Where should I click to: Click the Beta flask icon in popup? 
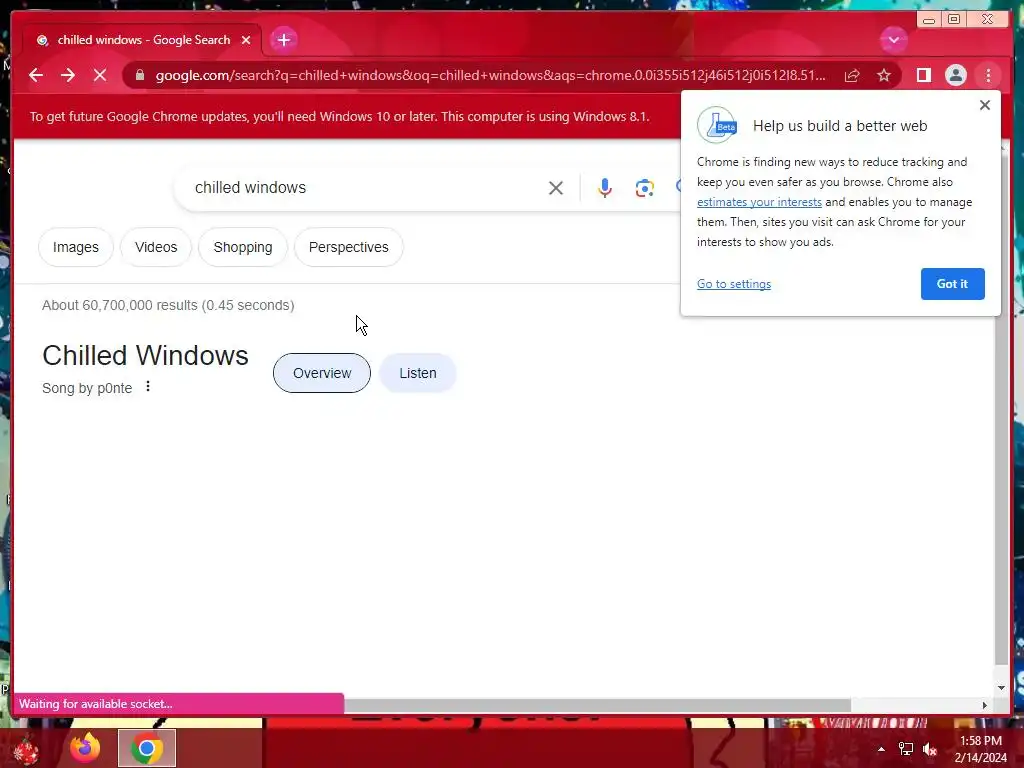[x=717, y=125]
